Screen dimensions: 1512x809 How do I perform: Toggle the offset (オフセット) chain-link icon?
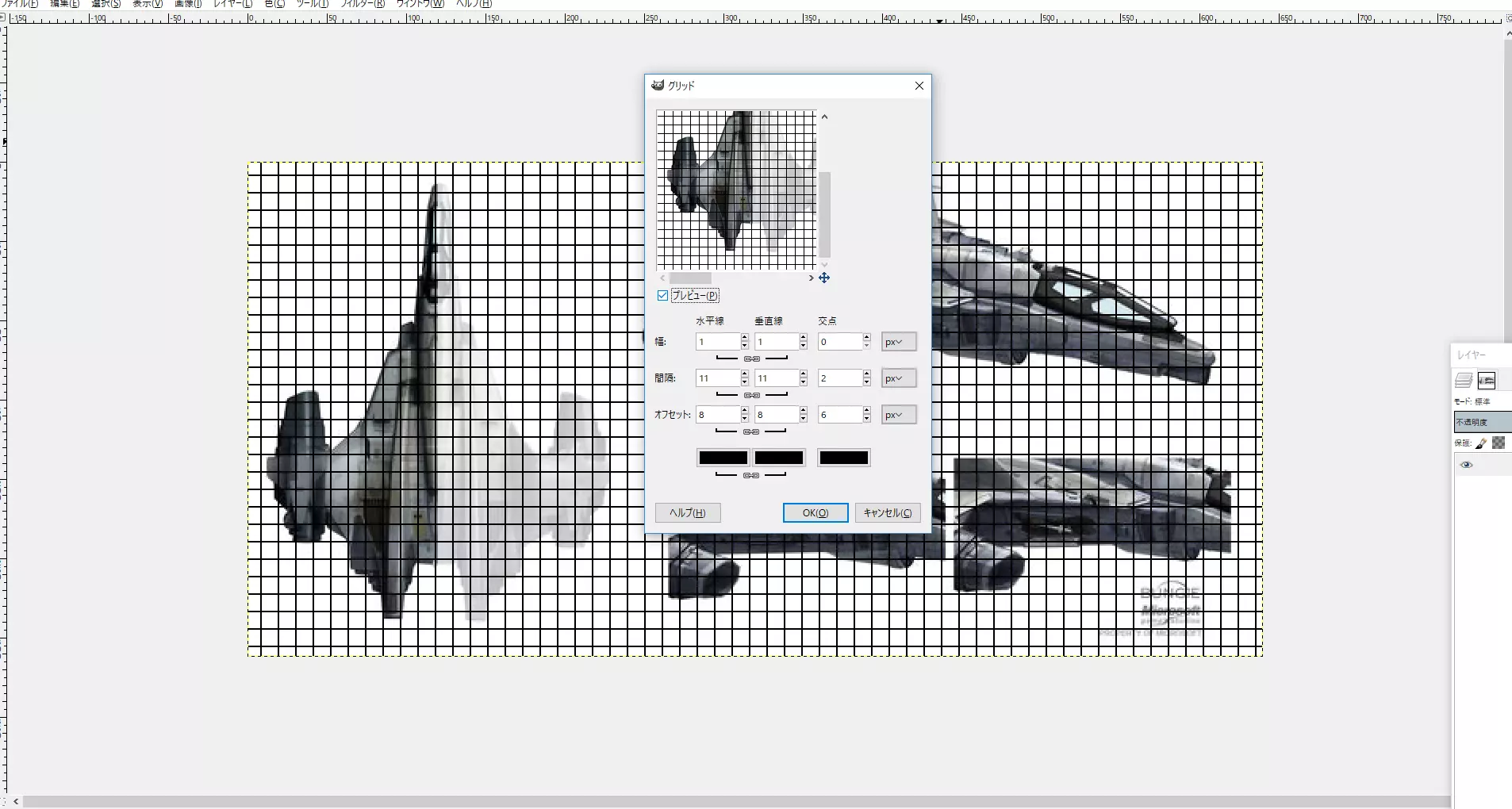(752, 432)
